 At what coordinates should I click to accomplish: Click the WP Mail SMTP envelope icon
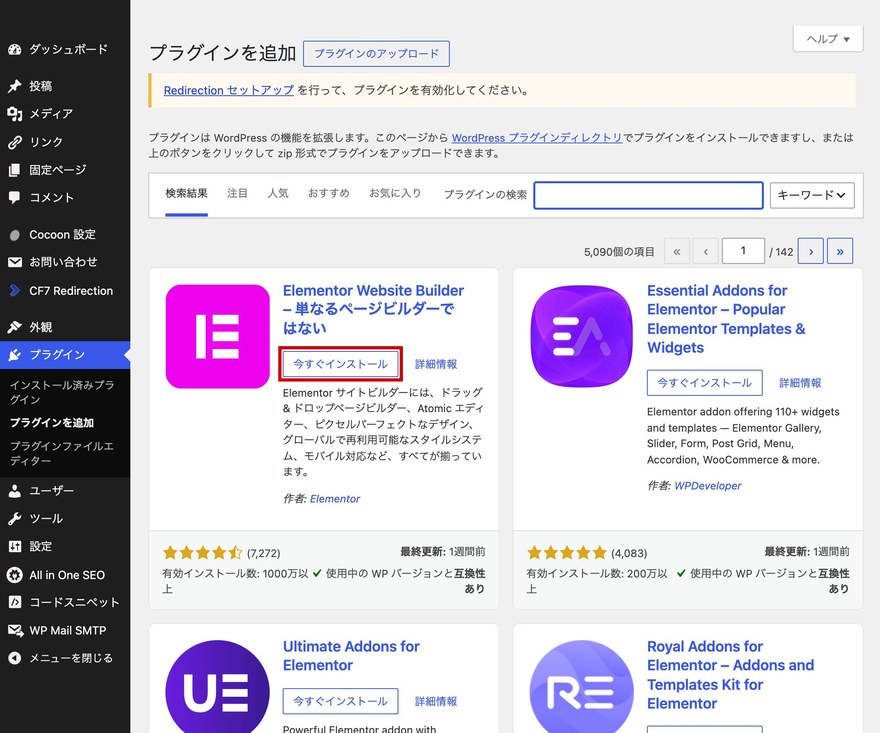pos(15,630)
